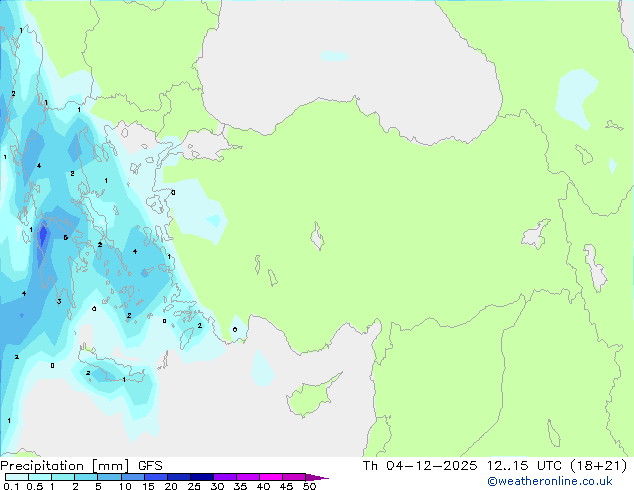634x490 pixels.
Task: Click the above-50 mm legend arrow tip
Action: pyautogui.click(x=317, y=477)
